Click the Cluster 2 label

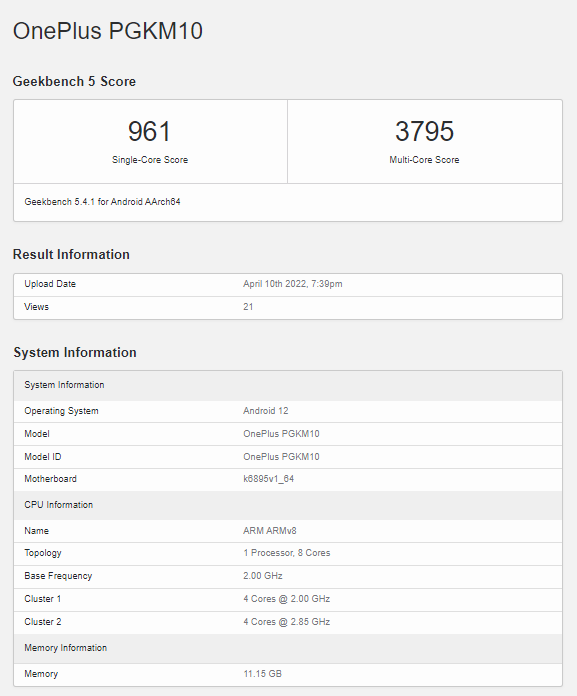(x=43, y=622)
